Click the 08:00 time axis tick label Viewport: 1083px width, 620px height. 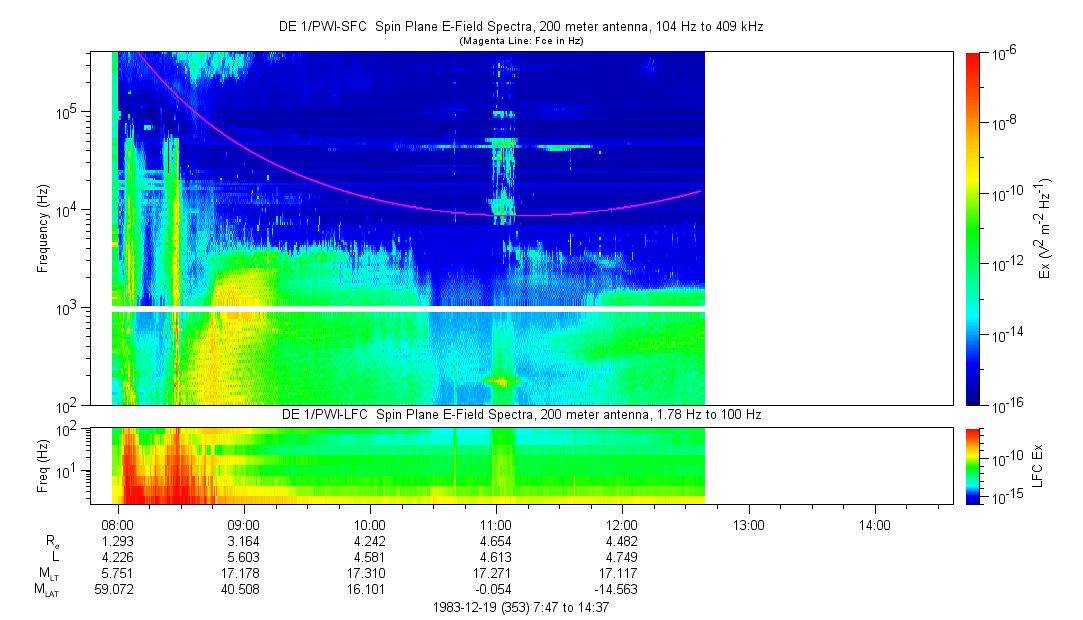coord(118,524)
